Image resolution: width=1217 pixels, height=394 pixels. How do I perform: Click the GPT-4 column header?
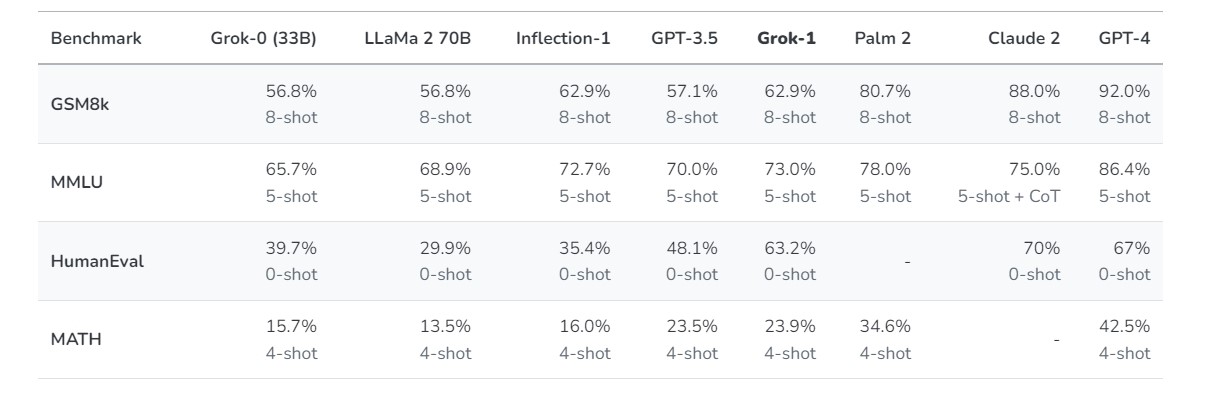pyautogui.click(x=1124, y=39)
